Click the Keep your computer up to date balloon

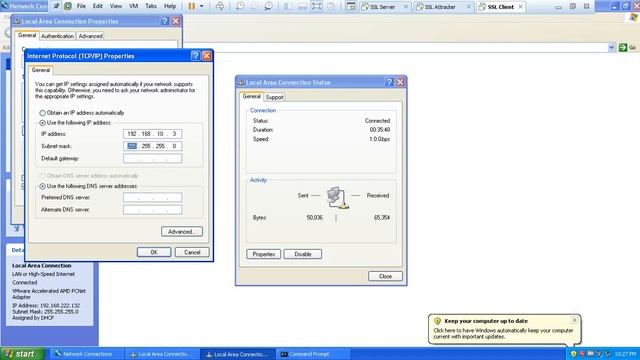[x=504, y=329]
